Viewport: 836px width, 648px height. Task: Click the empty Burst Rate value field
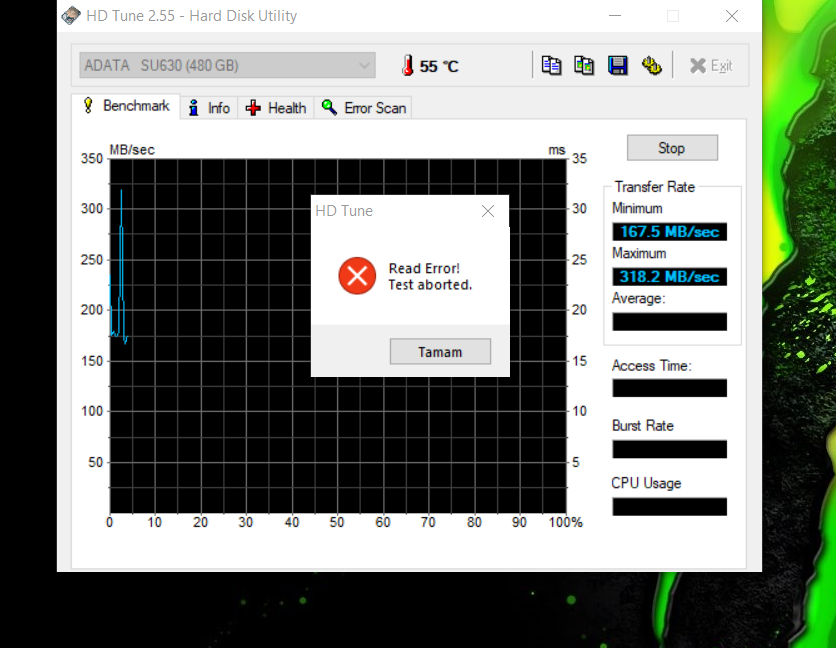[x=670, y=449]
